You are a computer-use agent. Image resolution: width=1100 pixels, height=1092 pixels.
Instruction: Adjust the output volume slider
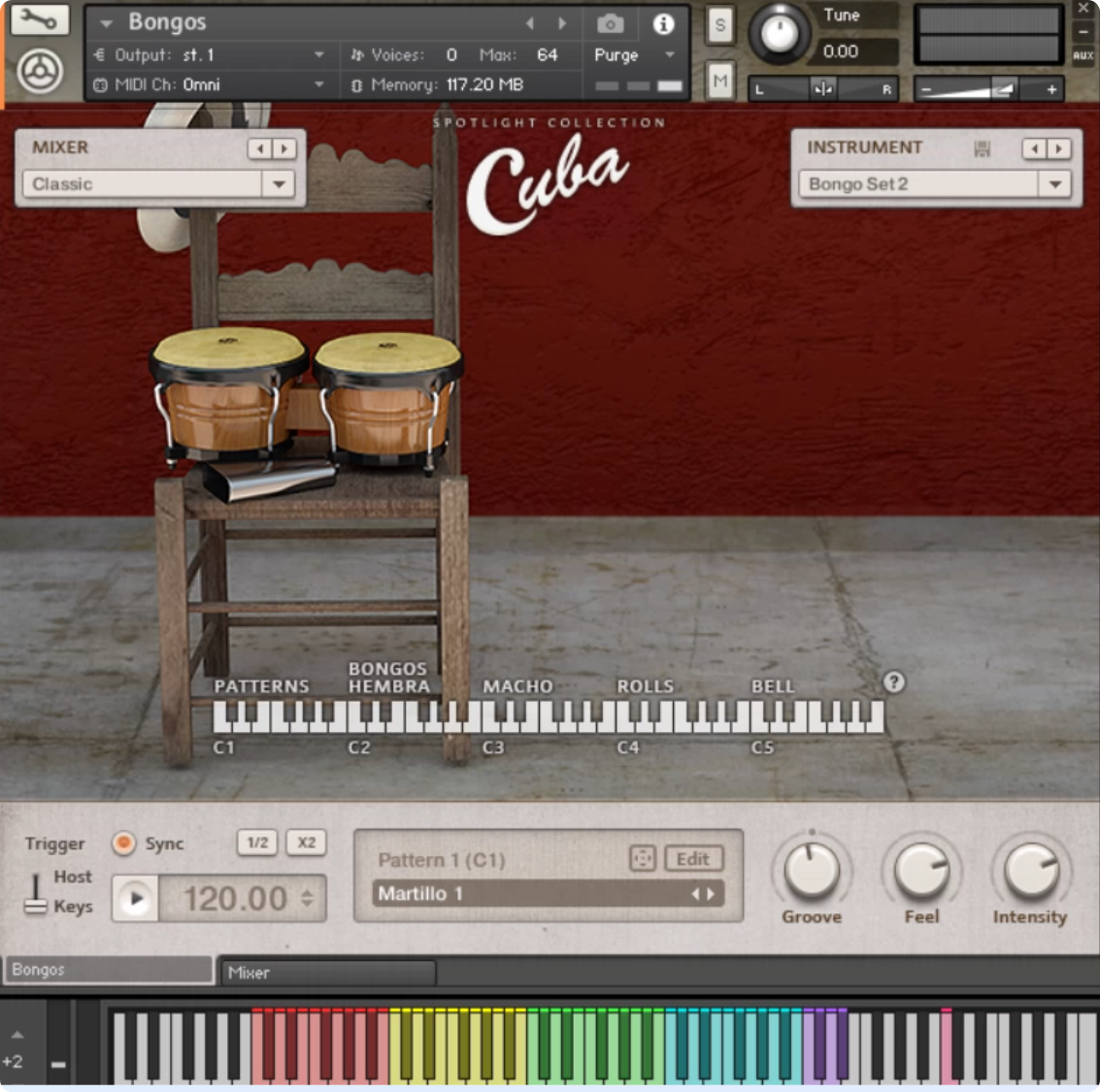coord(988,89)
